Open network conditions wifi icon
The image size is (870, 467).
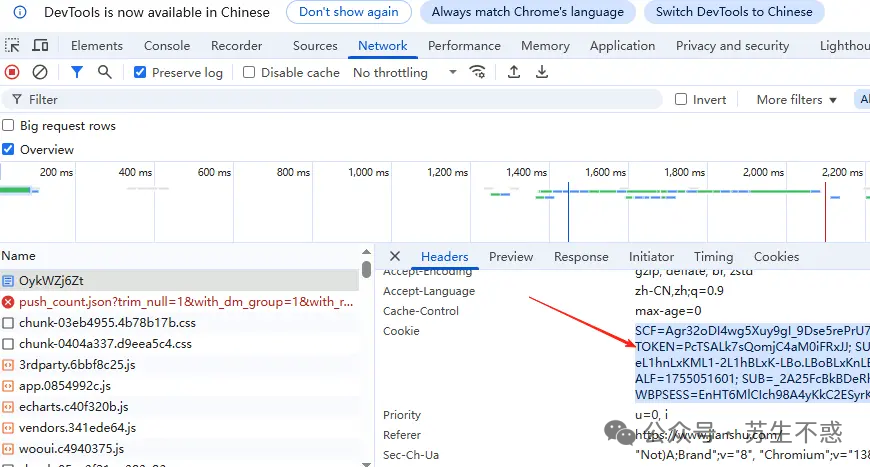tap(477, 72)
